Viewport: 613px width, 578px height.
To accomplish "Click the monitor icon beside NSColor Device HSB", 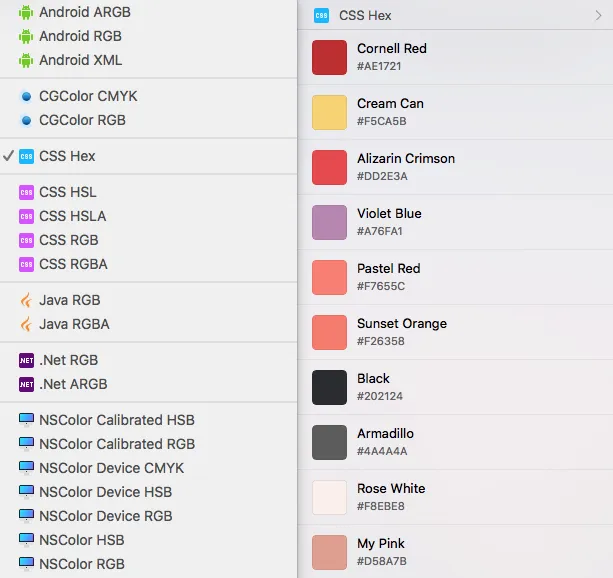I will (26, 492).
